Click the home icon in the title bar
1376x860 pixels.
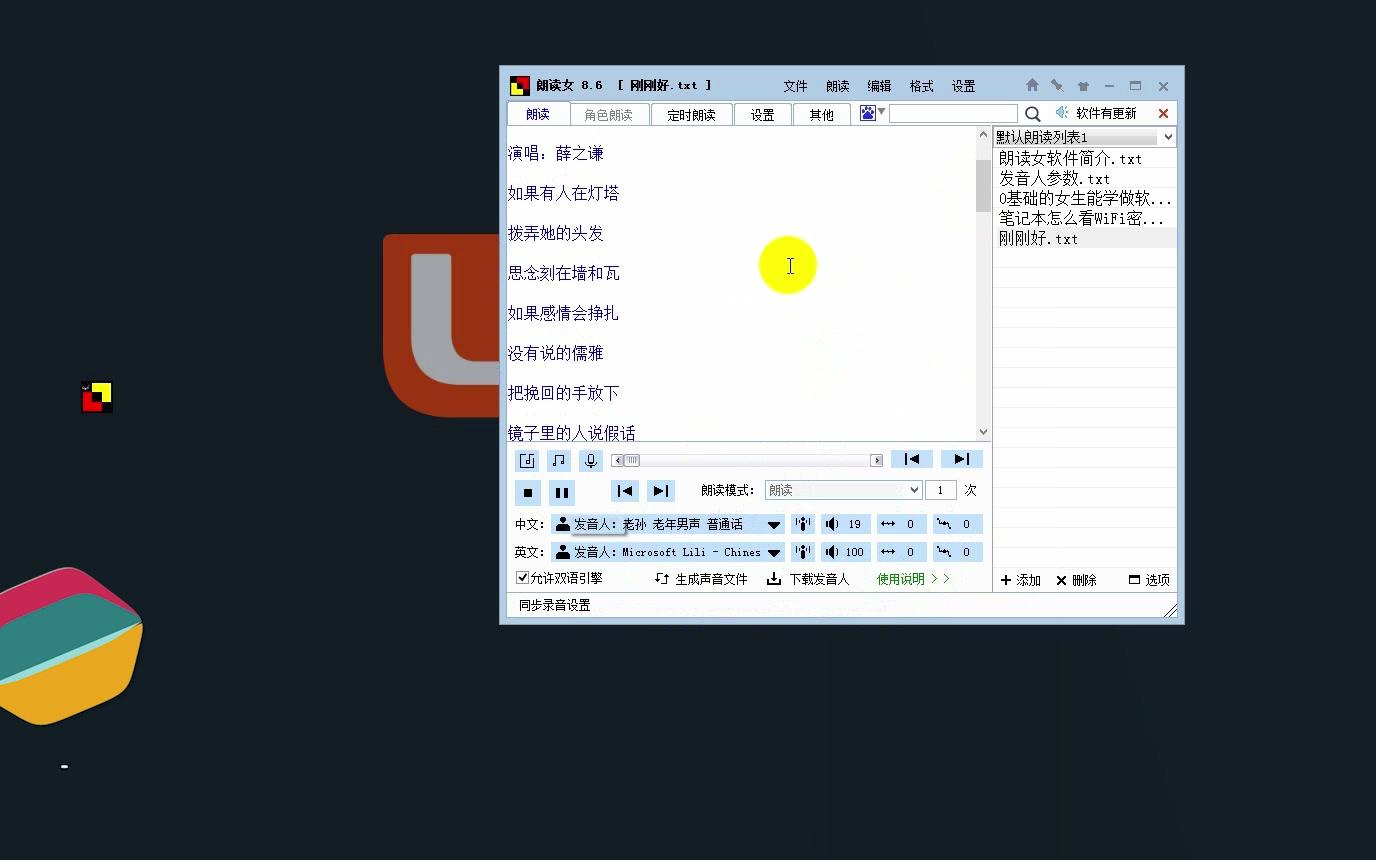pyautogui.click(x=1031, y=86)
